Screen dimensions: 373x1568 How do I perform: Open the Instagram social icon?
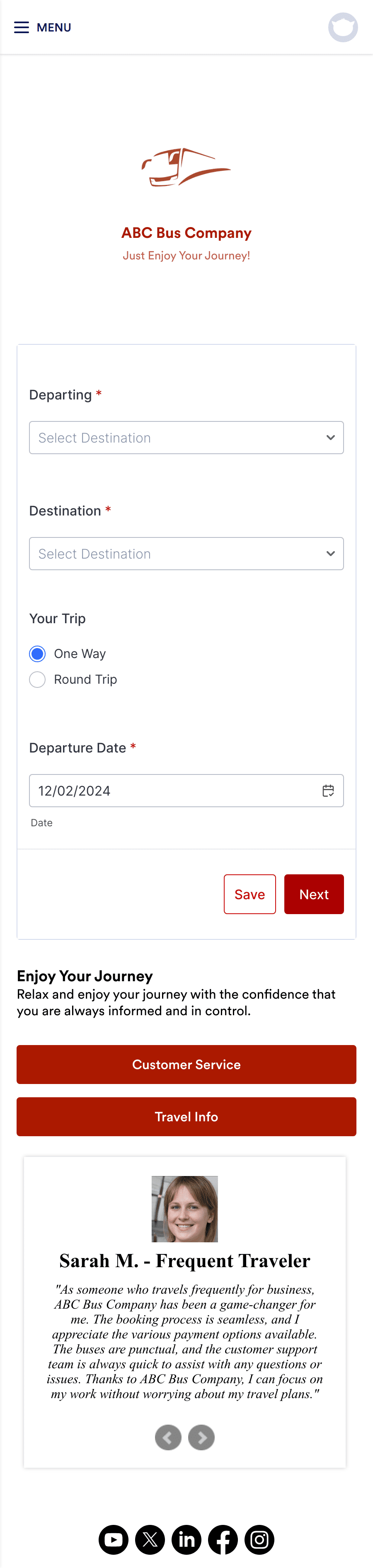(x=259, y=1539)
